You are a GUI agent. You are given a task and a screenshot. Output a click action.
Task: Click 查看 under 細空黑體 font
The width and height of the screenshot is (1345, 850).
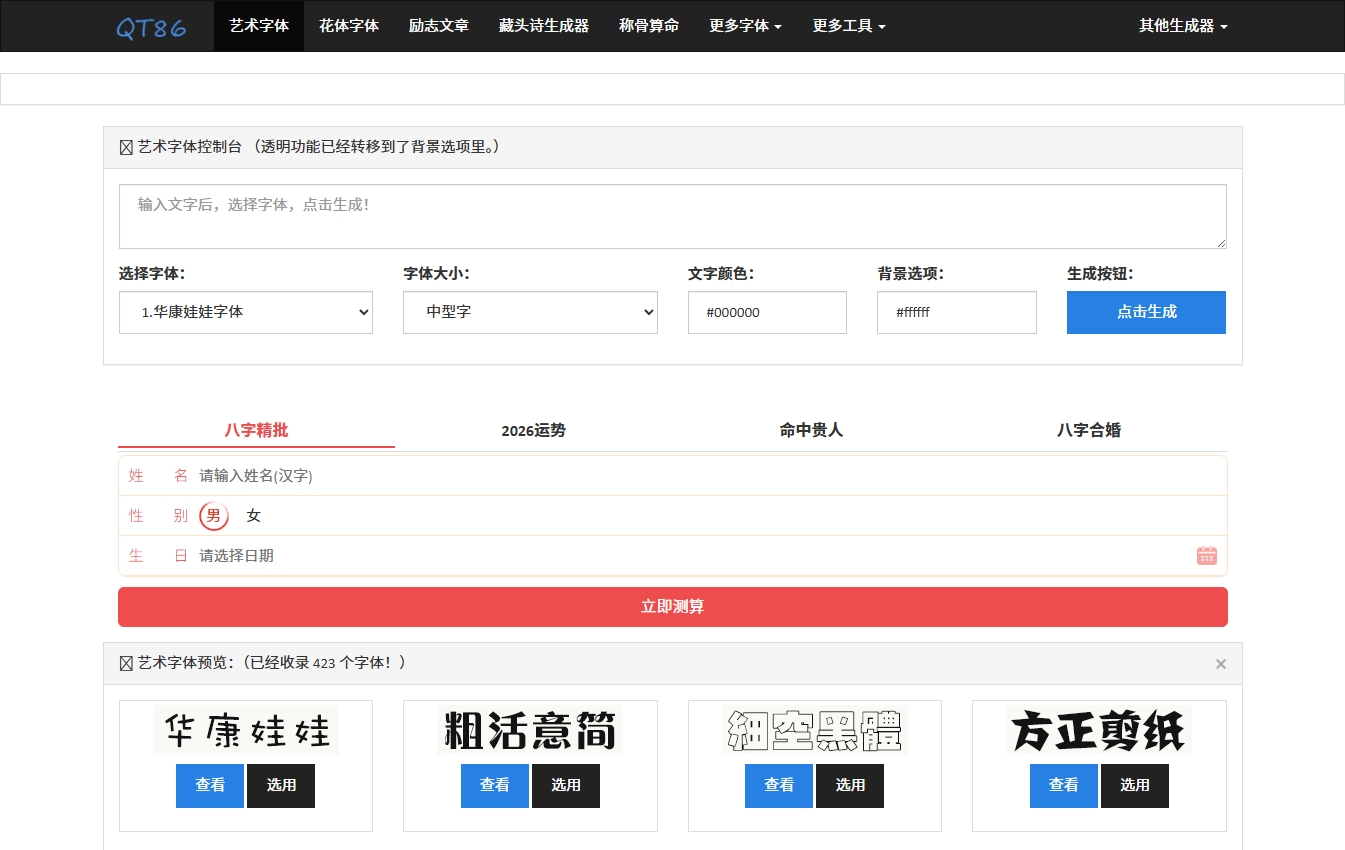(x=779, y=786)
